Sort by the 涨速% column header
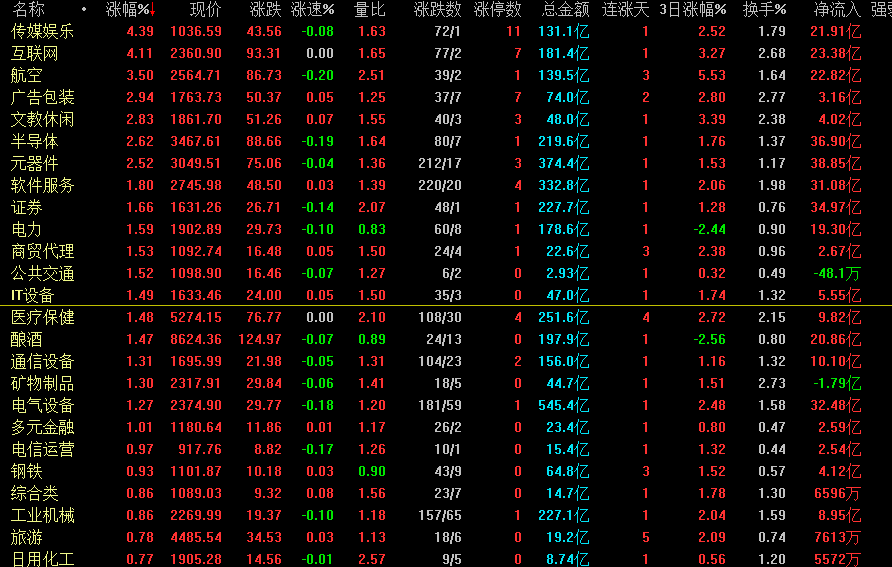Viewport: 892px width, 567px height. (x=312, y=9)
